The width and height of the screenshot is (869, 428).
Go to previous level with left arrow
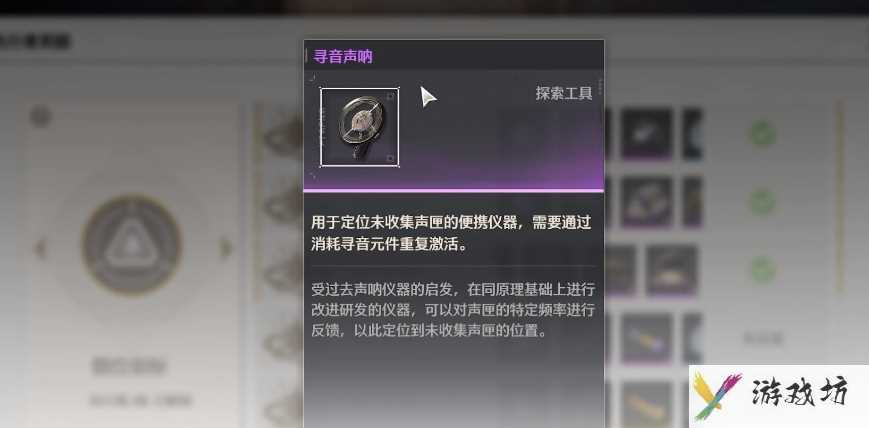pyautogui.click(x=40, y=248)
